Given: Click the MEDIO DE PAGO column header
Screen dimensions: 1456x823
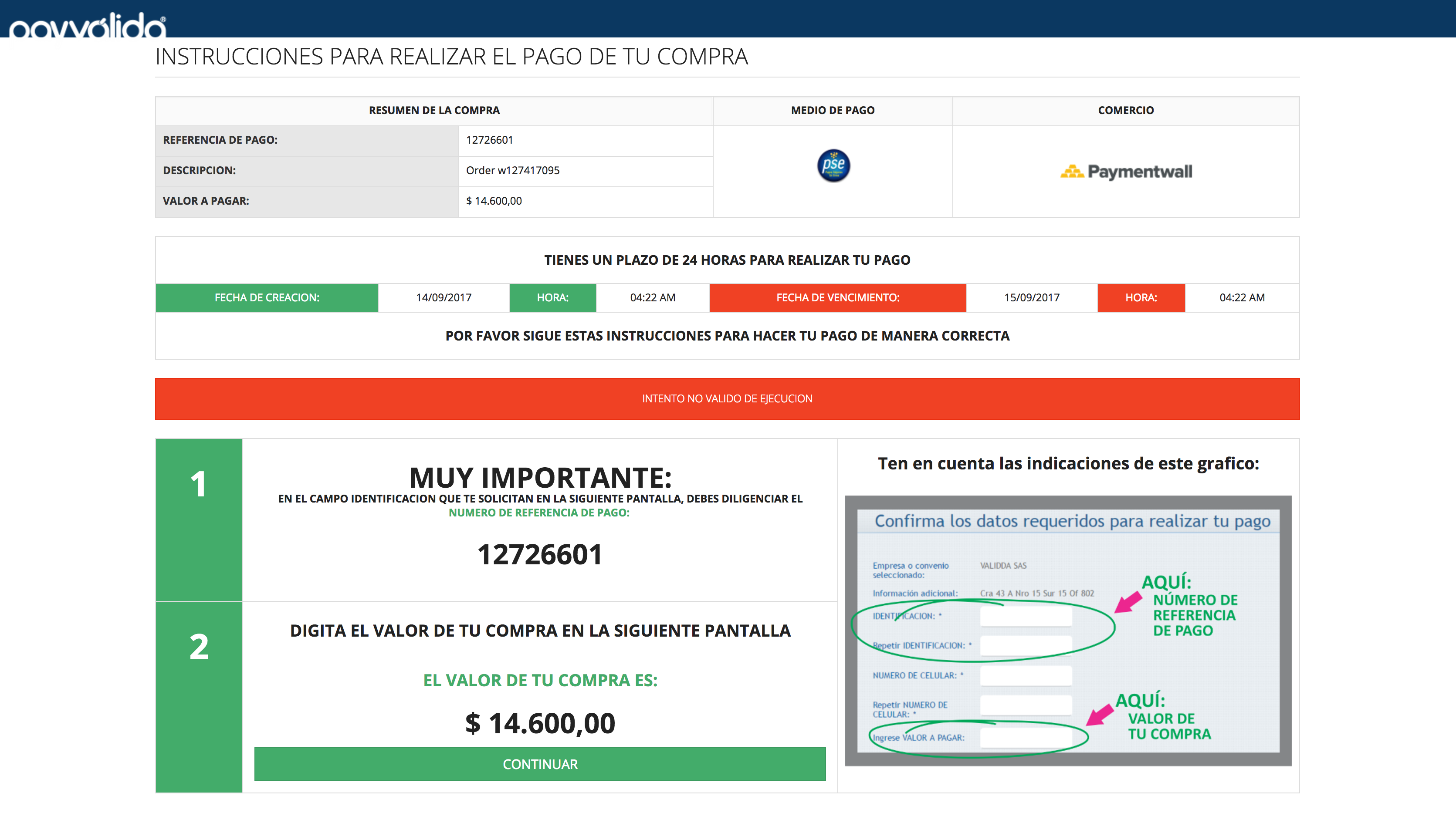Looking at the screenshot, I should point(833,111).
